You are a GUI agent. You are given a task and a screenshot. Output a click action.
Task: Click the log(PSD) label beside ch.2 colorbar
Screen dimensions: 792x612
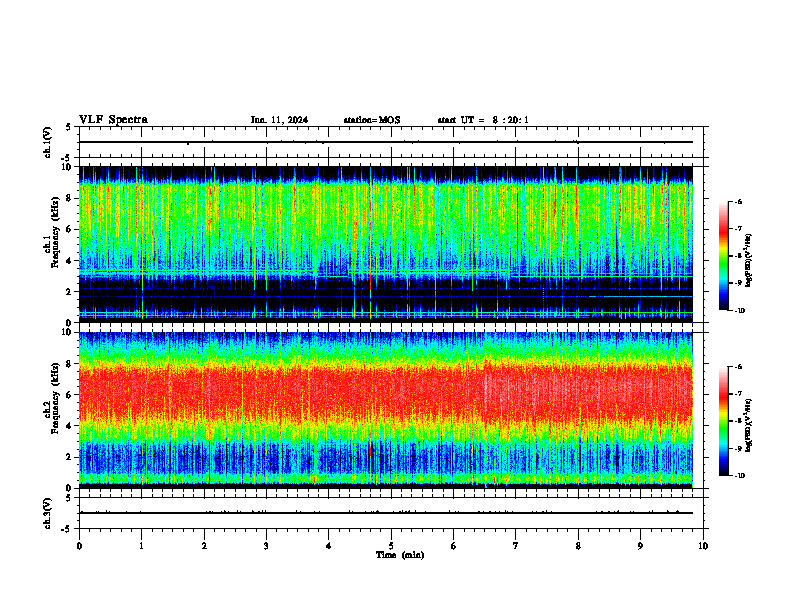(750, 426)
